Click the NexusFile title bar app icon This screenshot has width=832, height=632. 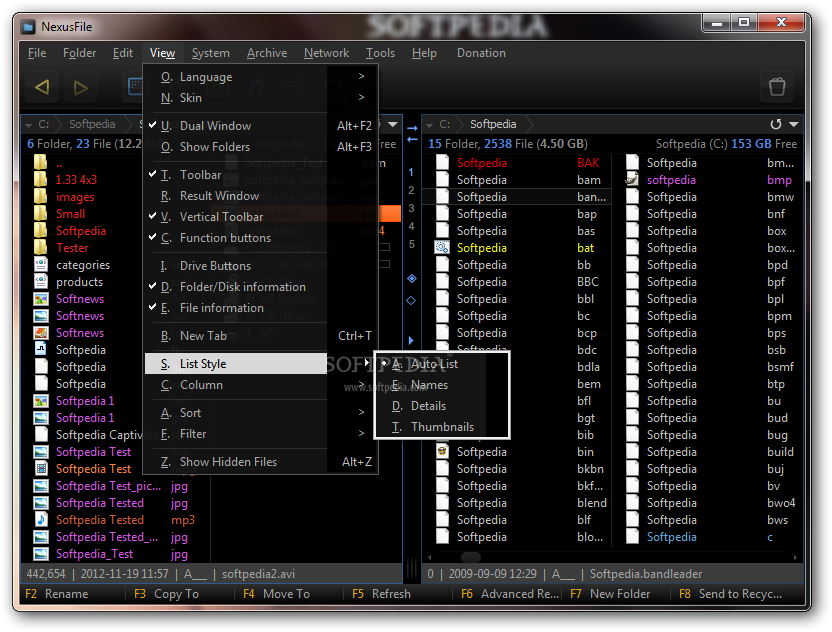[x=29, y=27]
